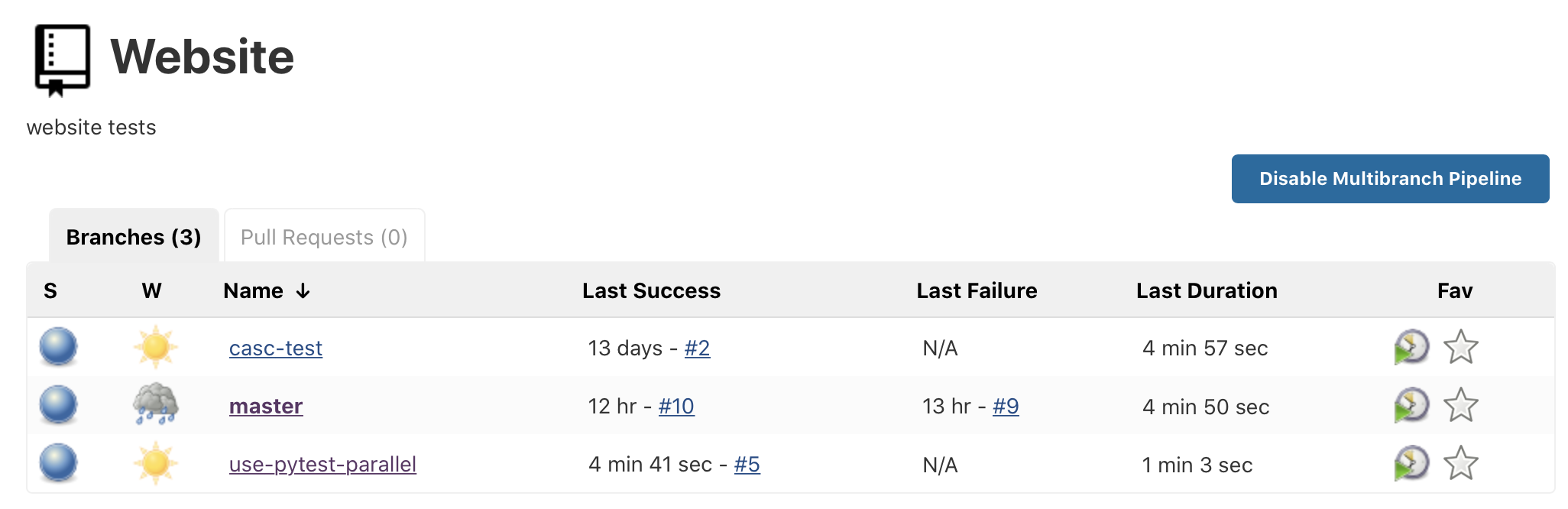The image size is (1568, 509).
Task: Sort by Last Success column header
Action: [651, 290]
